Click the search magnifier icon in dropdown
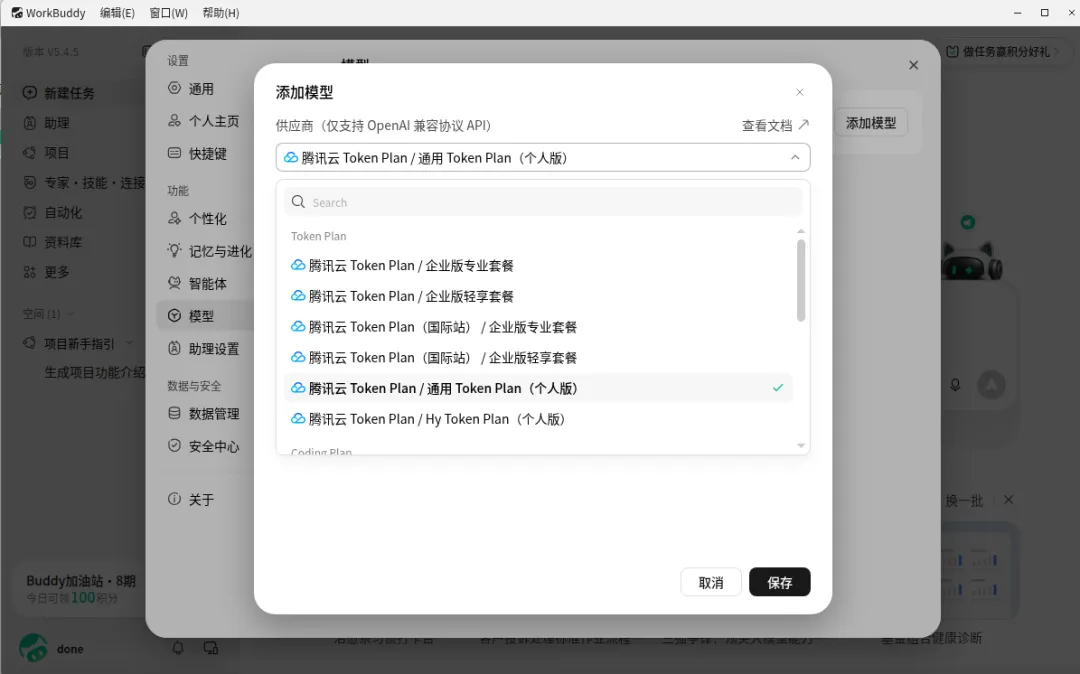Viewport: 1080px width, 674px height. tap(298, 202)
